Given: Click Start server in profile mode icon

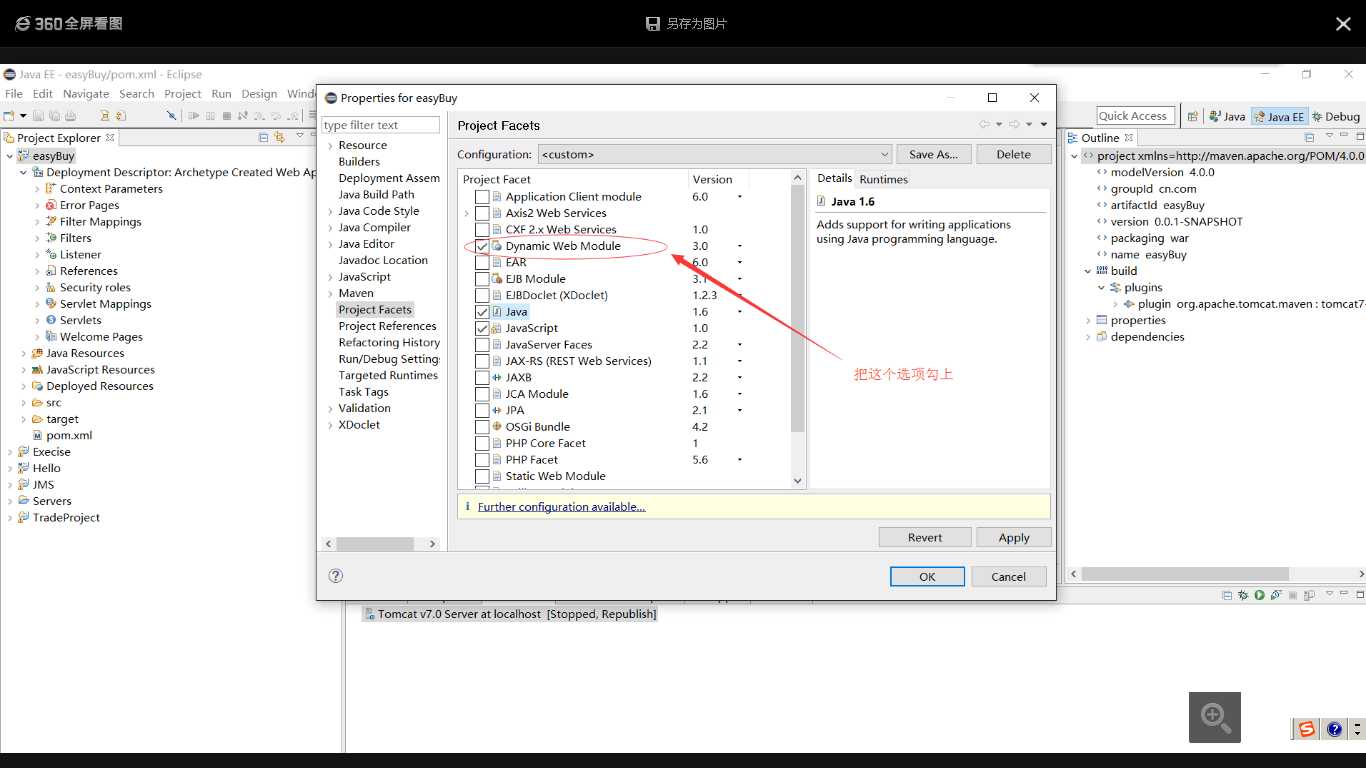Looking at the screenshot, I should 1276,595.
